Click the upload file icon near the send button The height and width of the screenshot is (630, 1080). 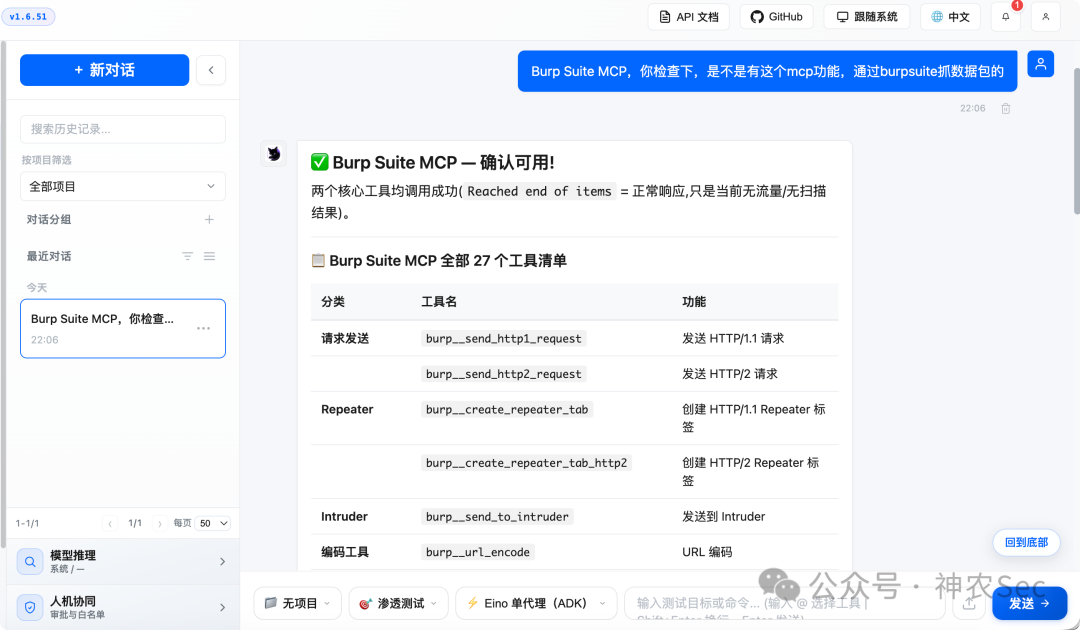[x=969, y=604]
